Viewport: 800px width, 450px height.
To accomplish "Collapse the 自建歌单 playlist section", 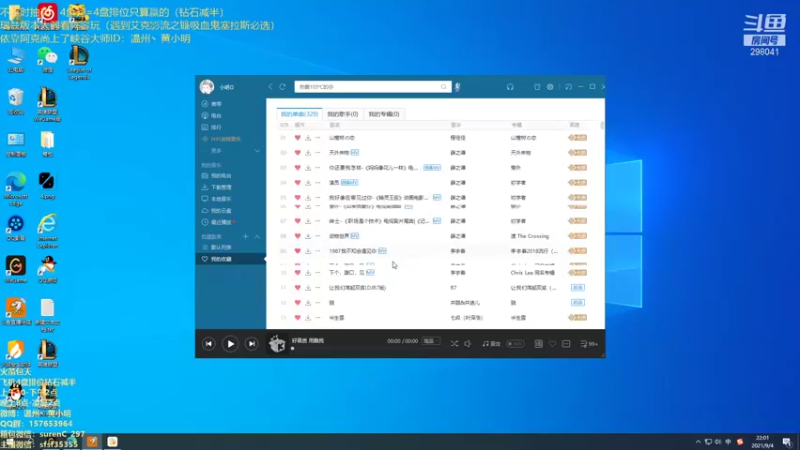I will (x=257, y=237).
